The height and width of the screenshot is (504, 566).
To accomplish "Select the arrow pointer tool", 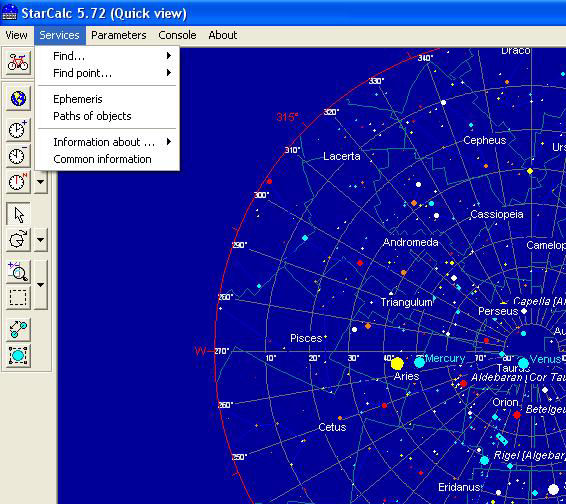I will tap(18, 214).
